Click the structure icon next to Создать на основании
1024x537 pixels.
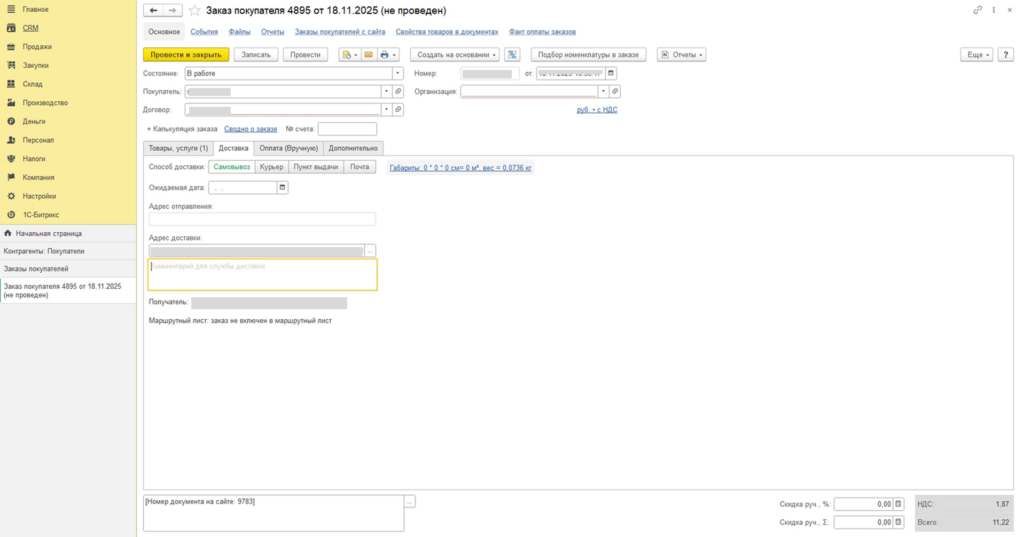coord(512,55)
